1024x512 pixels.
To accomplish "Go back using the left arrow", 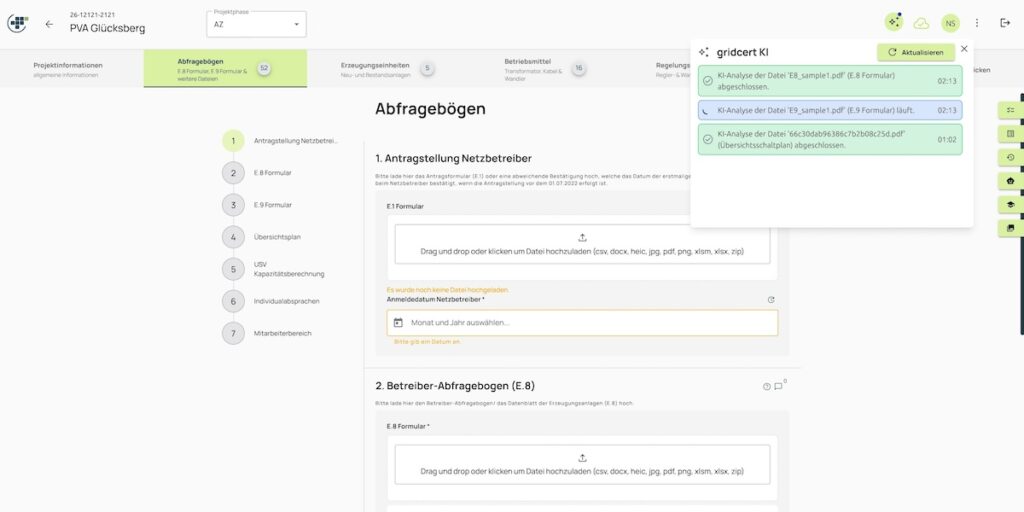I will 49,24.
